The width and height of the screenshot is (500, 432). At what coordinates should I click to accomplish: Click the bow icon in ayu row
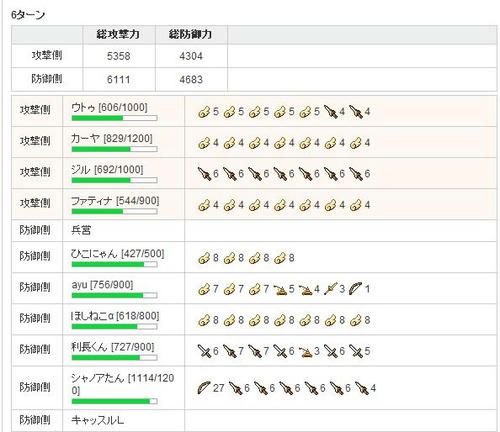coord(355,289)
